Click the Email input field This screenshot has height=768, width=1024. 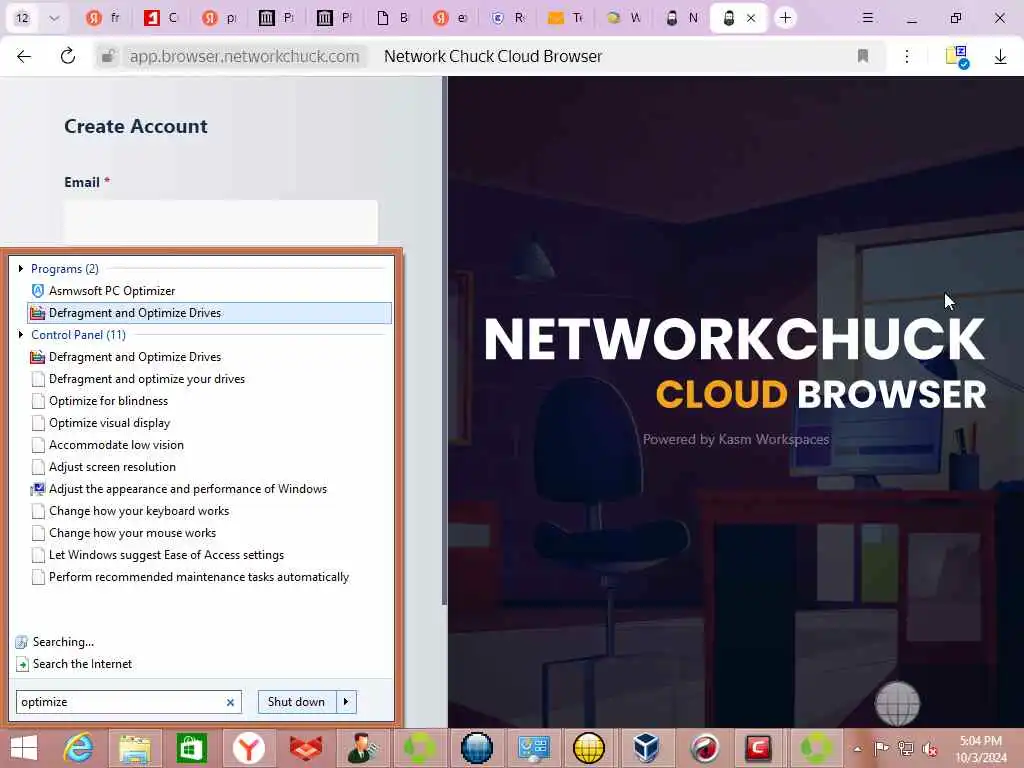coord(221,223)
